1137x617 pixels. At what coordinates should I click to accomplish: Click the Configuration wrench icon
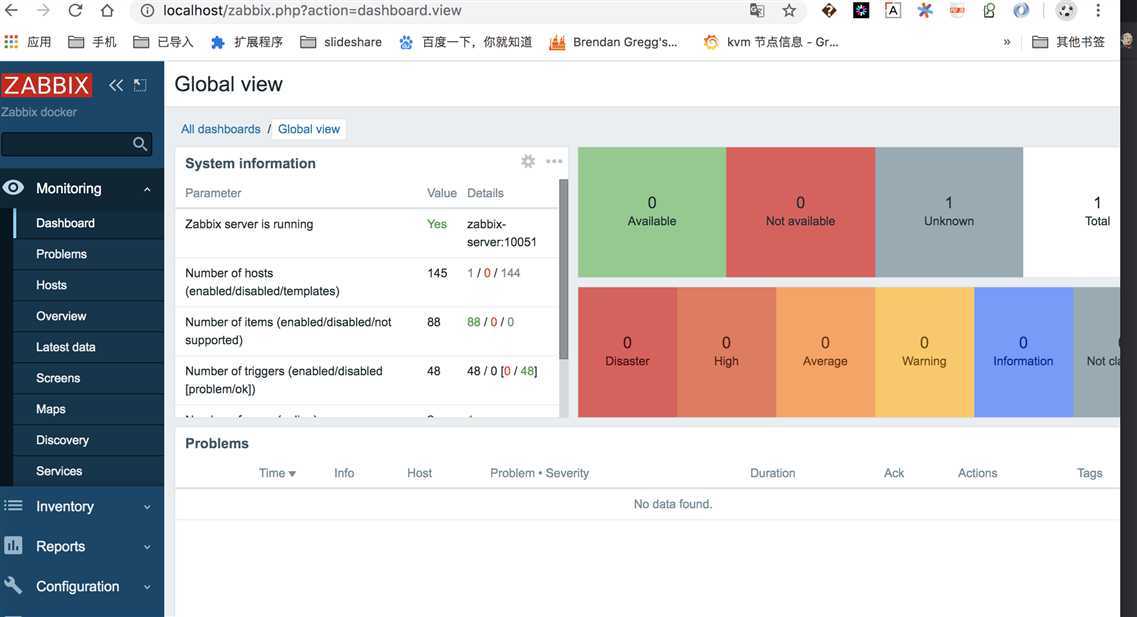coord(13,585)
